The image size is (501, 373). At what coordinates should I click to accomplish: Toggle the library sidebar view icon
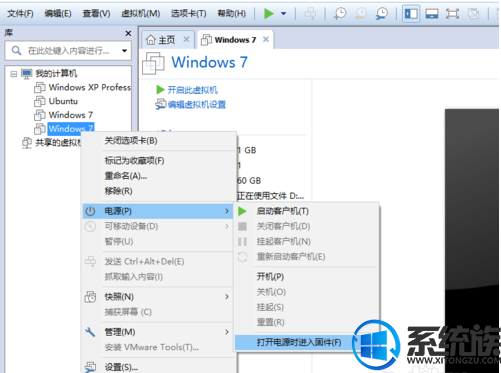point(411,14)
